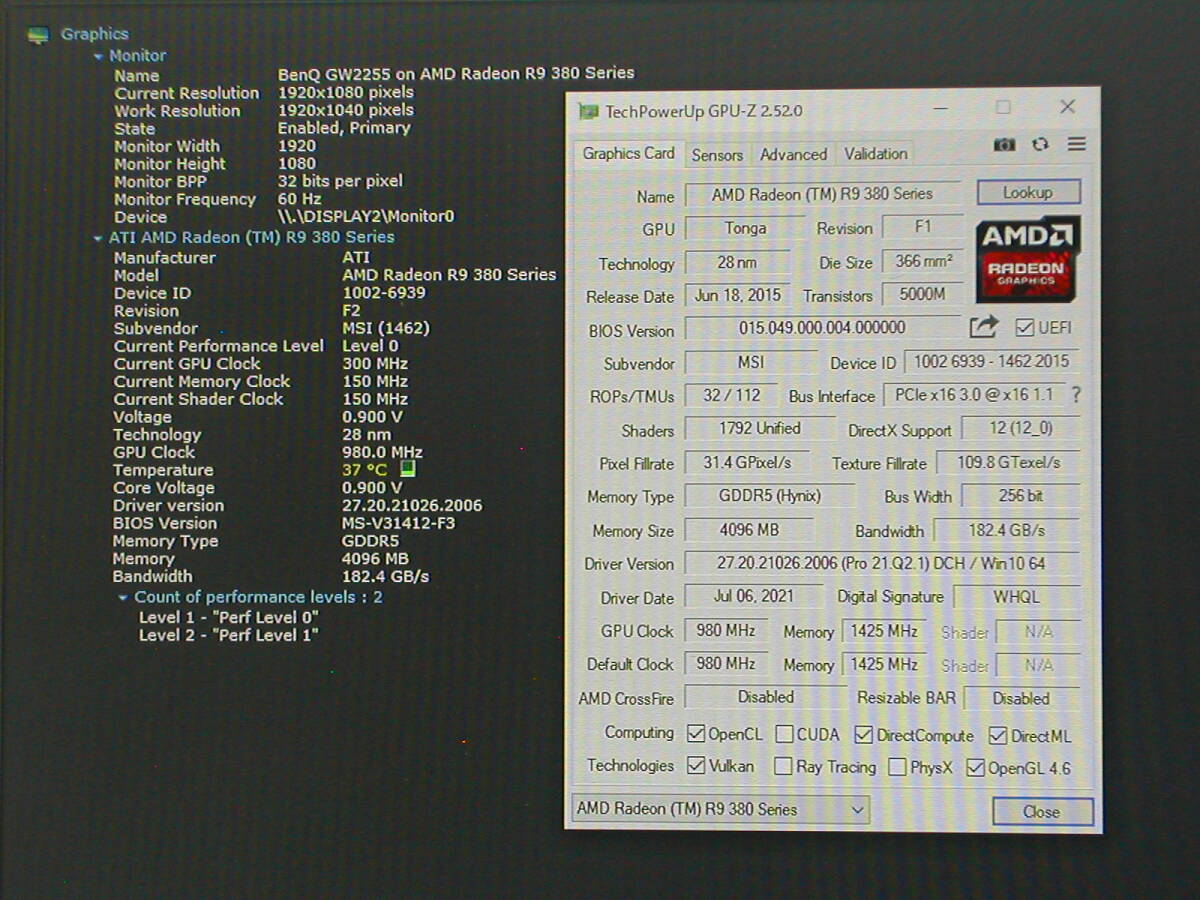Click the Resizable BAR field value
Screen dimensions: 1200x900
pyautogui.click(x=1022, y=698)
